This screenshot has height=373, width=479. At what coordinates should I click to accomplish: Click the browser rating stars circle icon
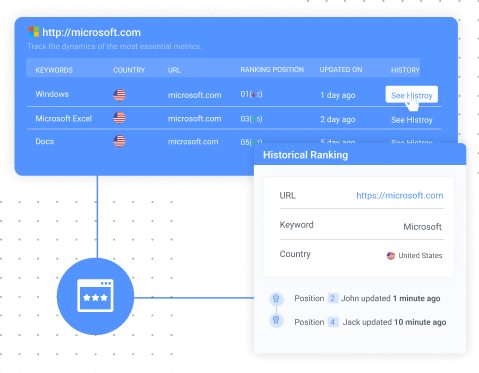click(x=95, y=296)
